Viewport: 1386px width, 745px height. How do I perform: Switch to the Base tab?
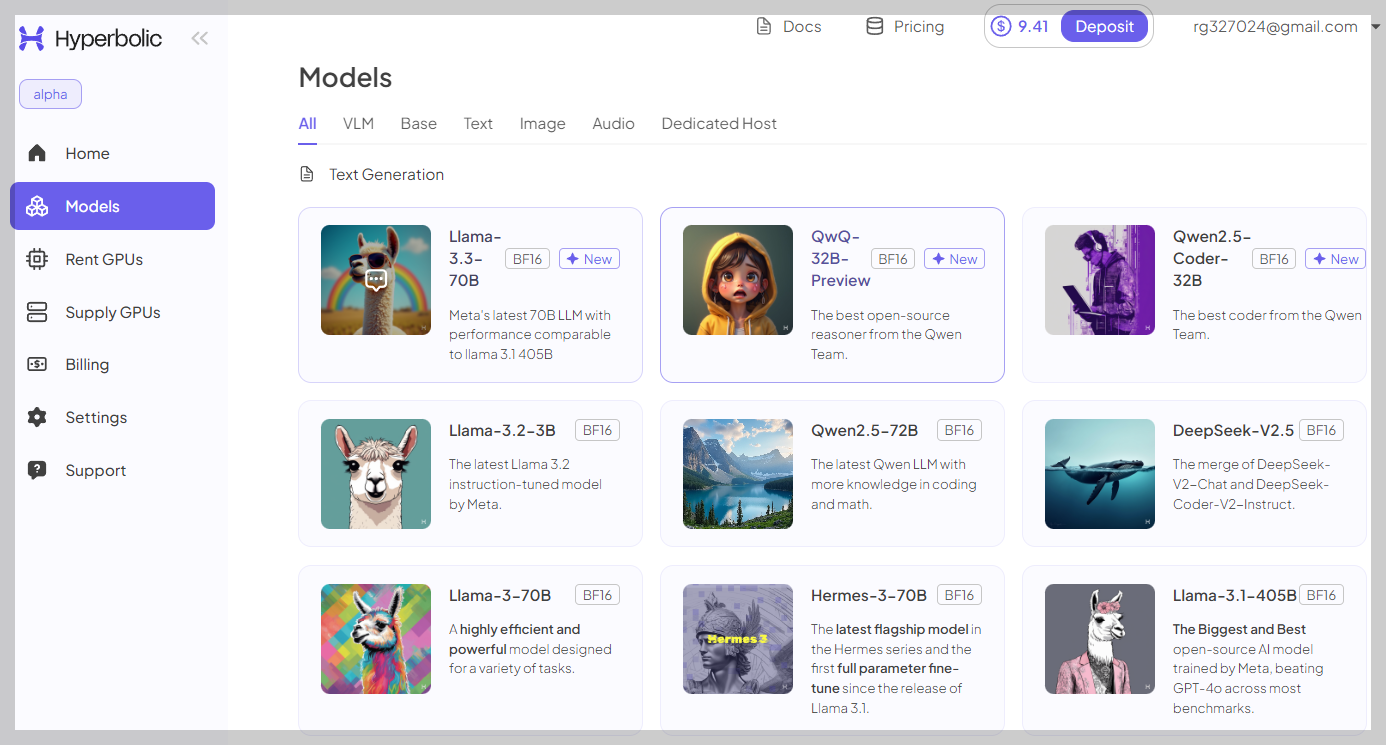[x=418, y=124]
